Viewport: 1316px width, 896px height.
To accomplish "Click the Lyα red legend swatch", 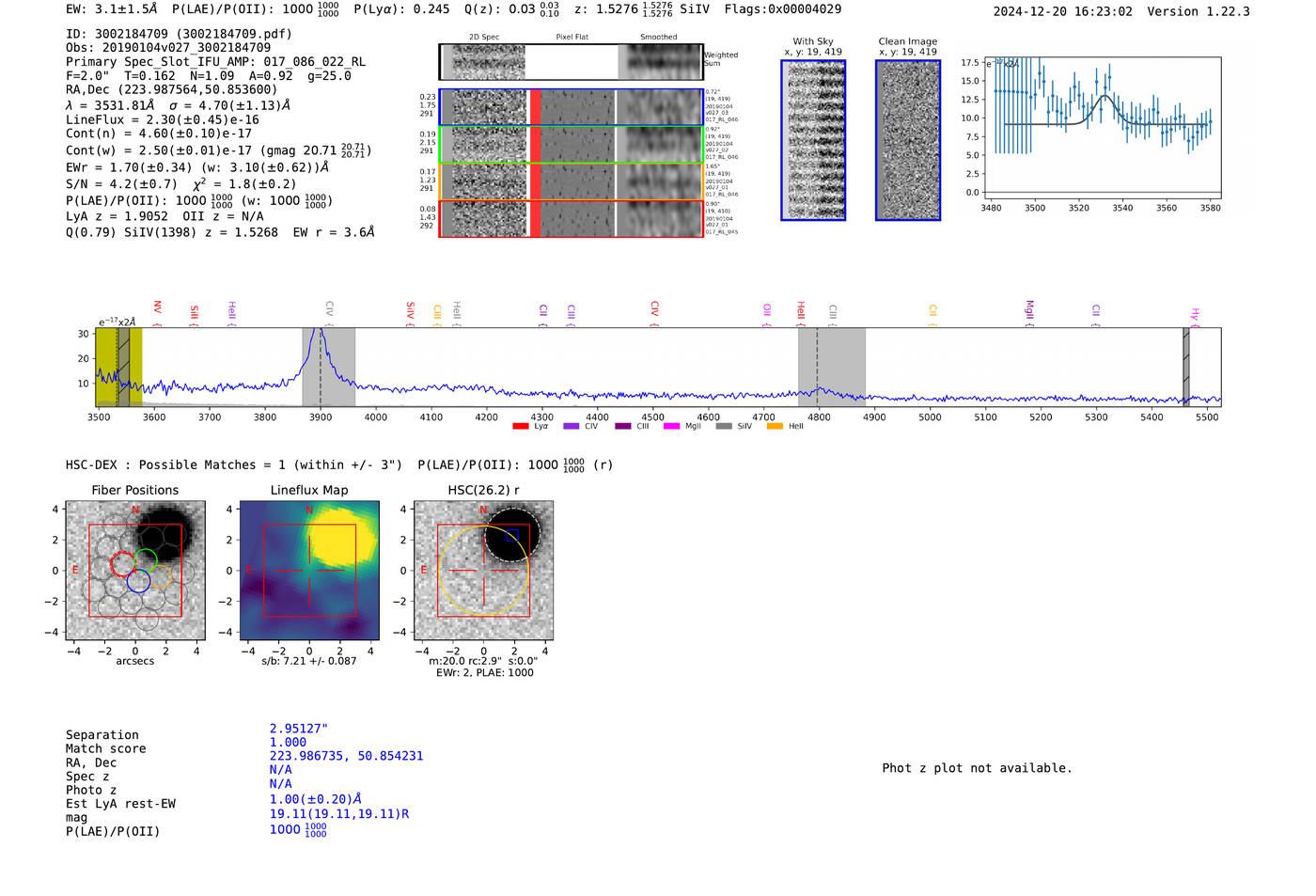I will 521,427.
